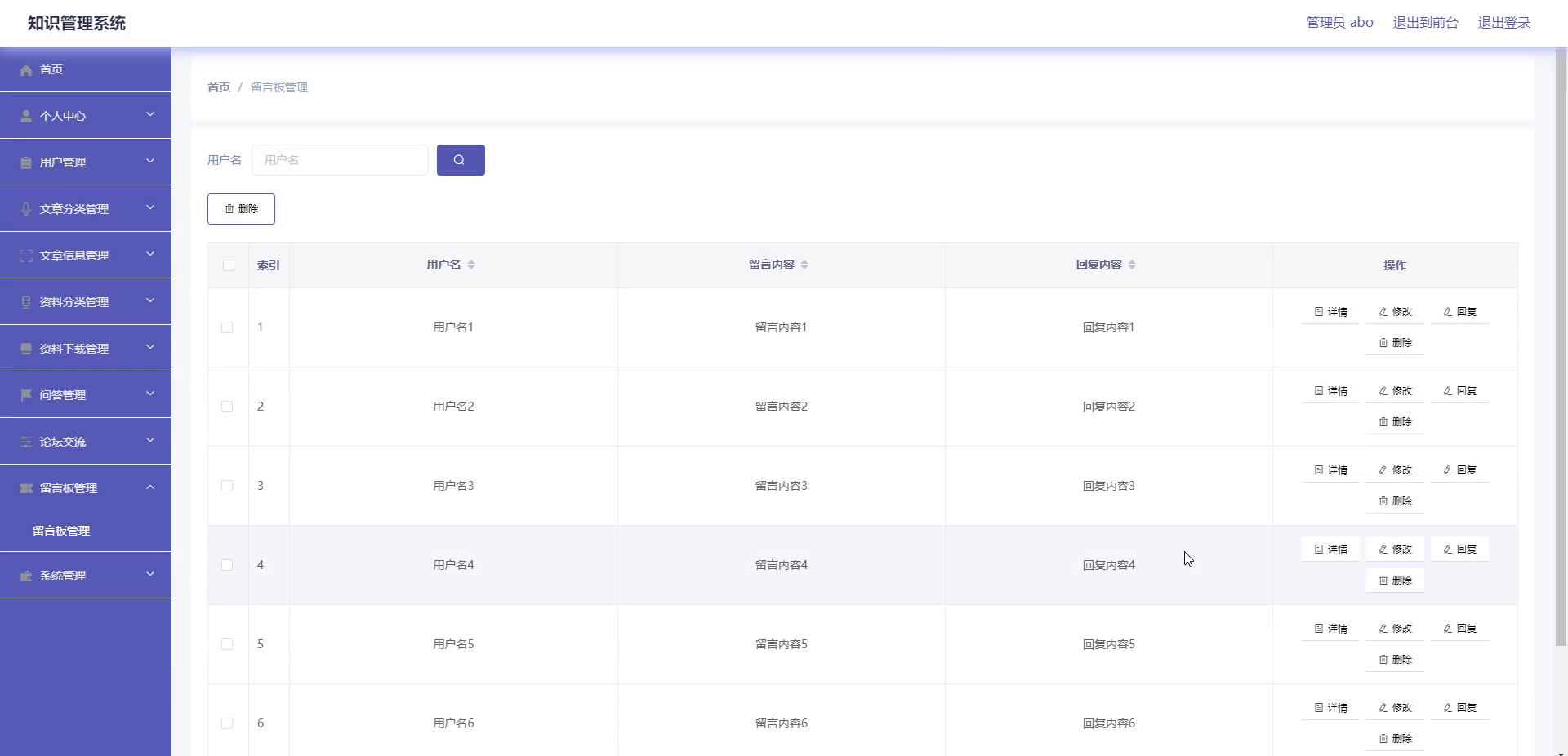
Task: Expand the 资料下载管理 chevron
Action: pos(150,347)
